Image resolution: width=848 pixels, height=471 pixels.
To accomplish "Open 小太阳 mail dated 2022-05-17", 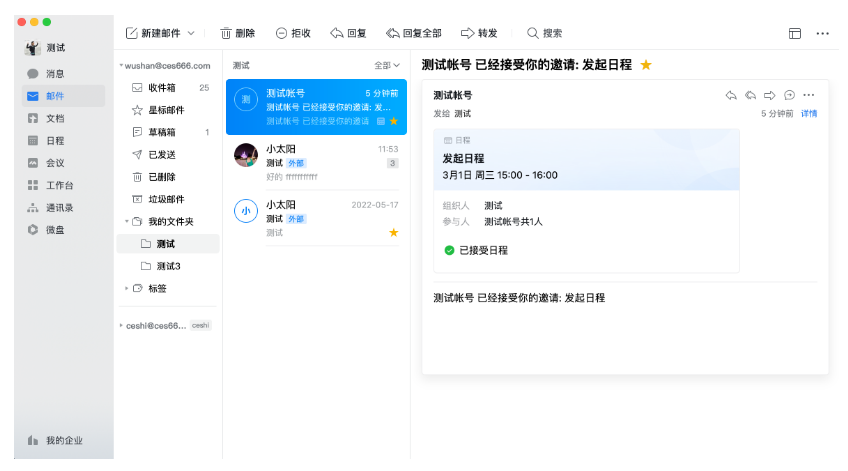I will point(316,218).
